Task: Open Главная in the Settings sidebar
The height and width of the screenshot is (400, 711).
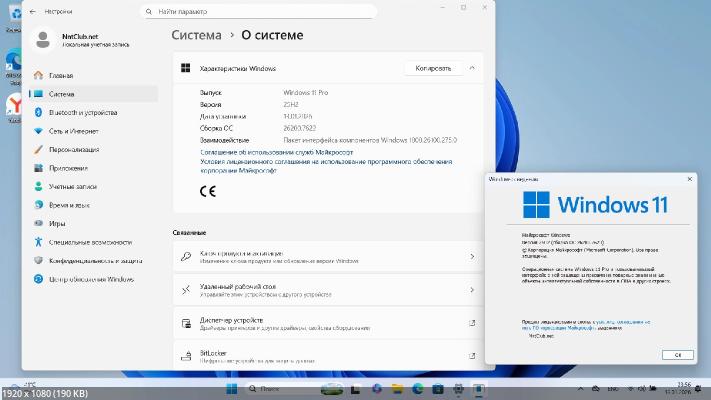Action: (61, 75)
